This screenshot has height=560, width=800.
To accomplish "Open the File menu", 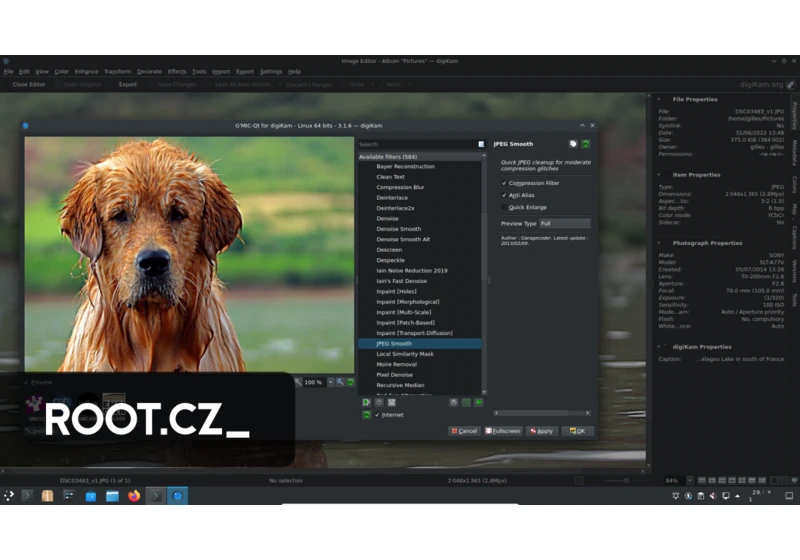I will pos(9,71).
